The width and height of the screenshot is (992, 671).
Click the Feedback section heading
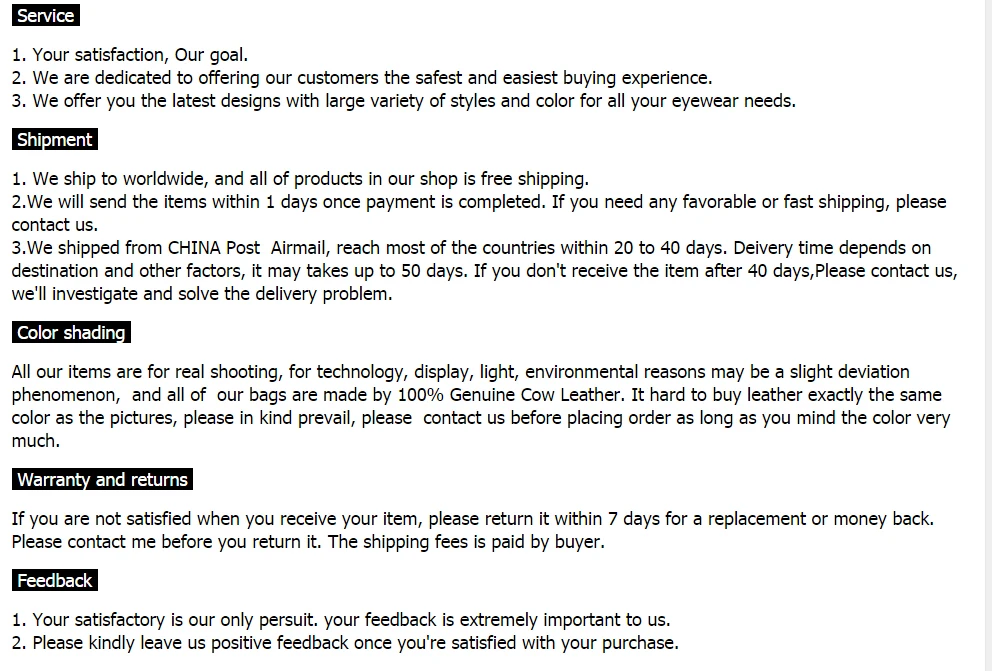click(54, 580)
